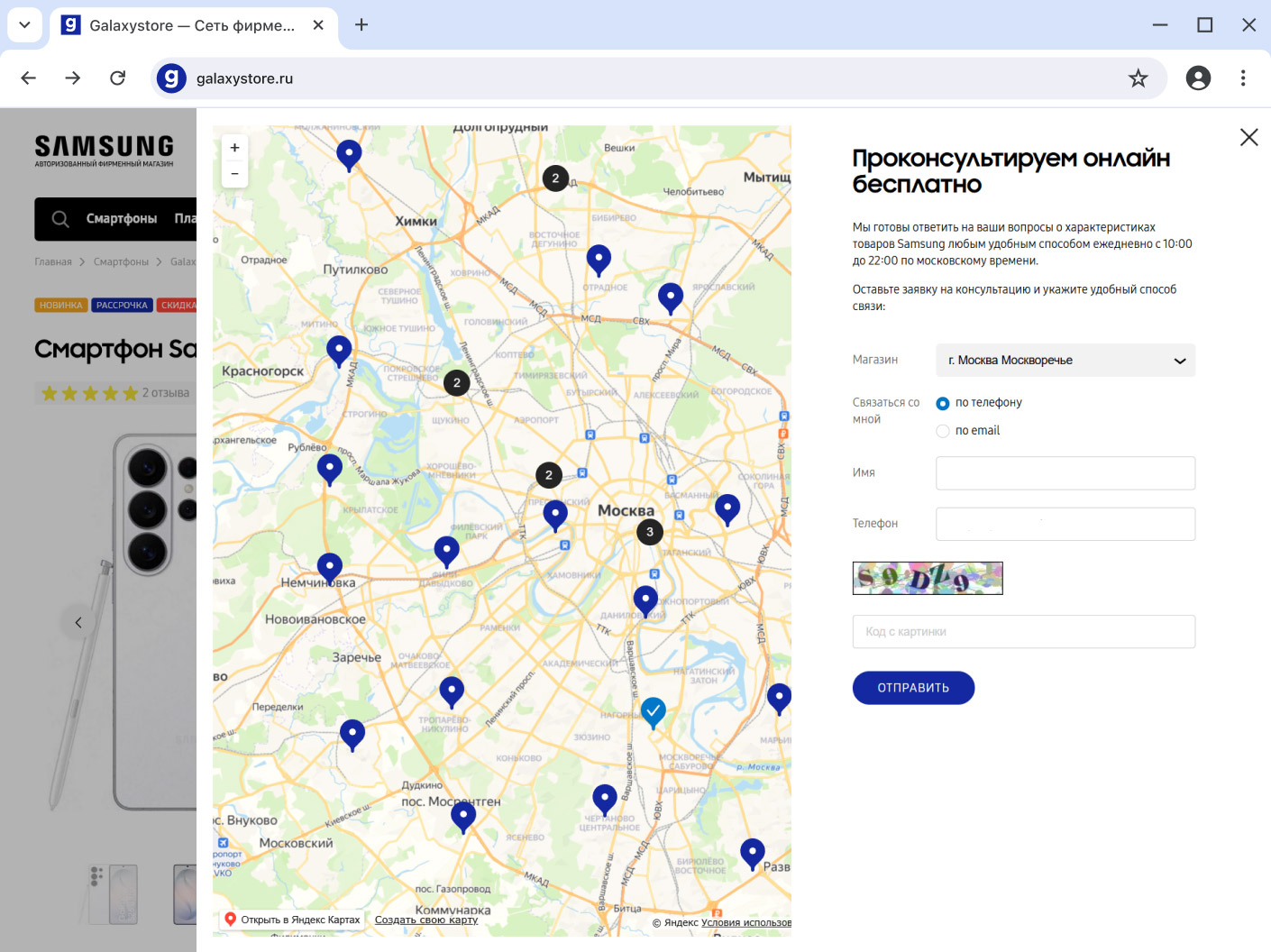Open the browser three-dot menu
This screenshot has height=952, width=1271.
coord(1243,78)
